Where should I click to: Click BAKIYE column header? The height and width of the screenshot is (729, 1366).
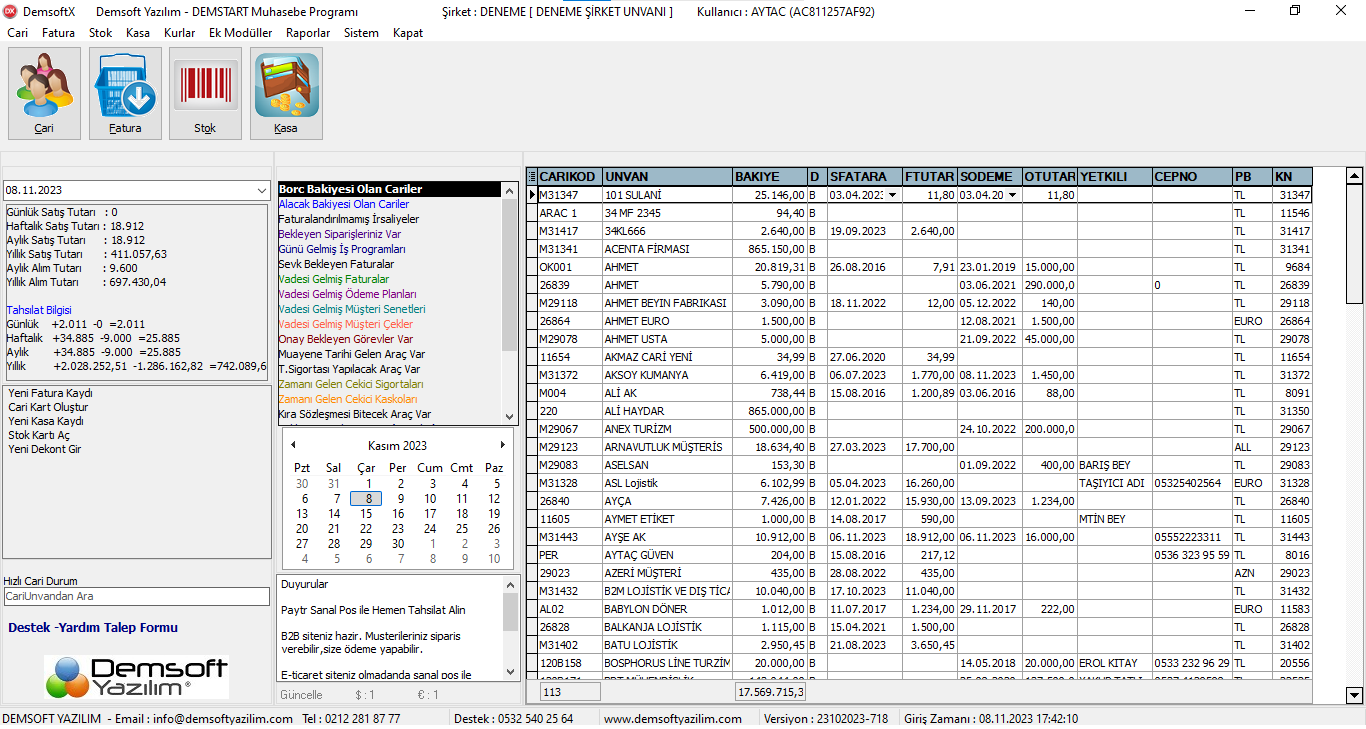coord(770,177)
